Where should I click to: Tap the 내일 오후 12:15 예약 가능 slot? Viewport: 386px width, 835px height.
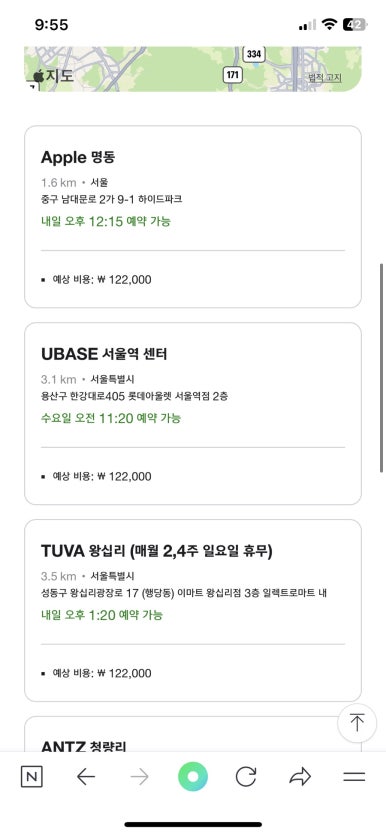(106, 221)
